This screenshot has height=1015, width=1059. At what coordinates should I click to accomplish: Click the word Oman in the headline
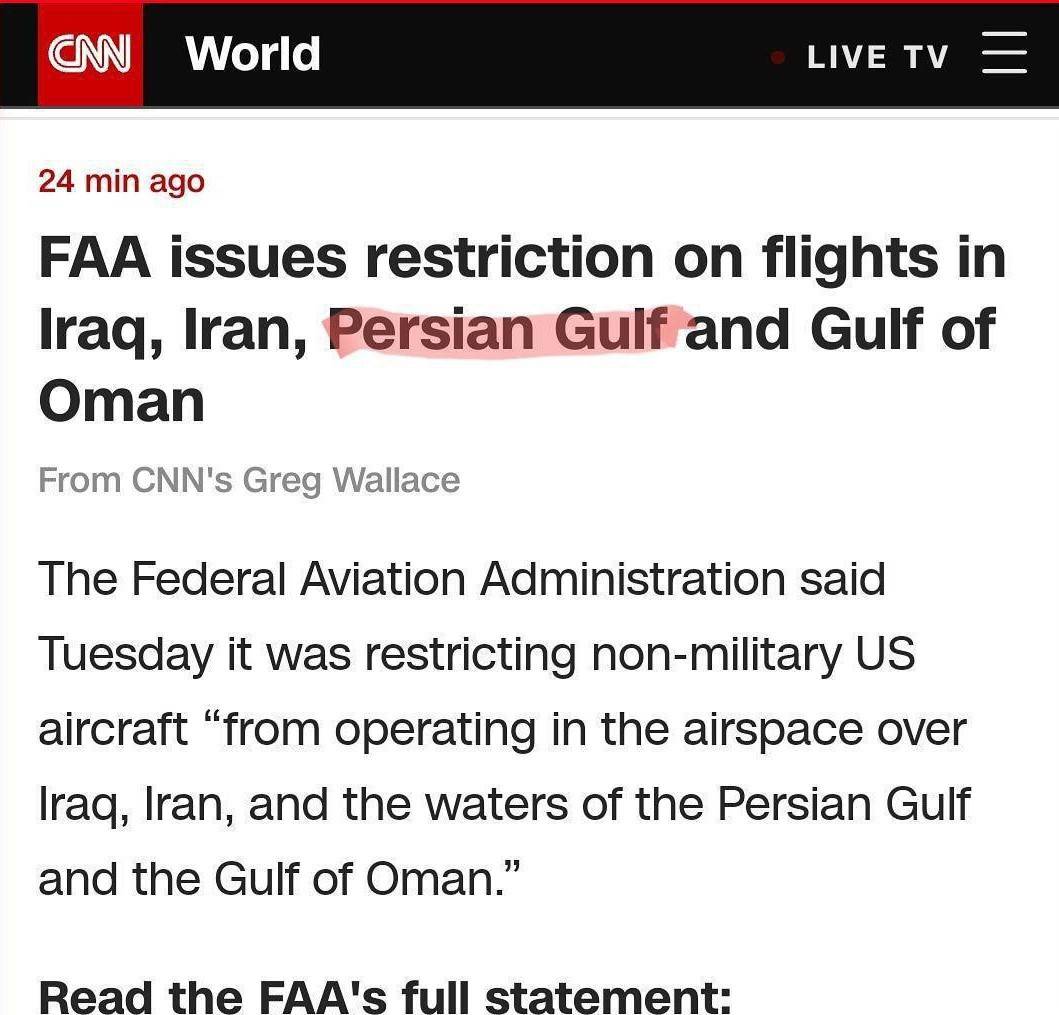click(122, 402)
